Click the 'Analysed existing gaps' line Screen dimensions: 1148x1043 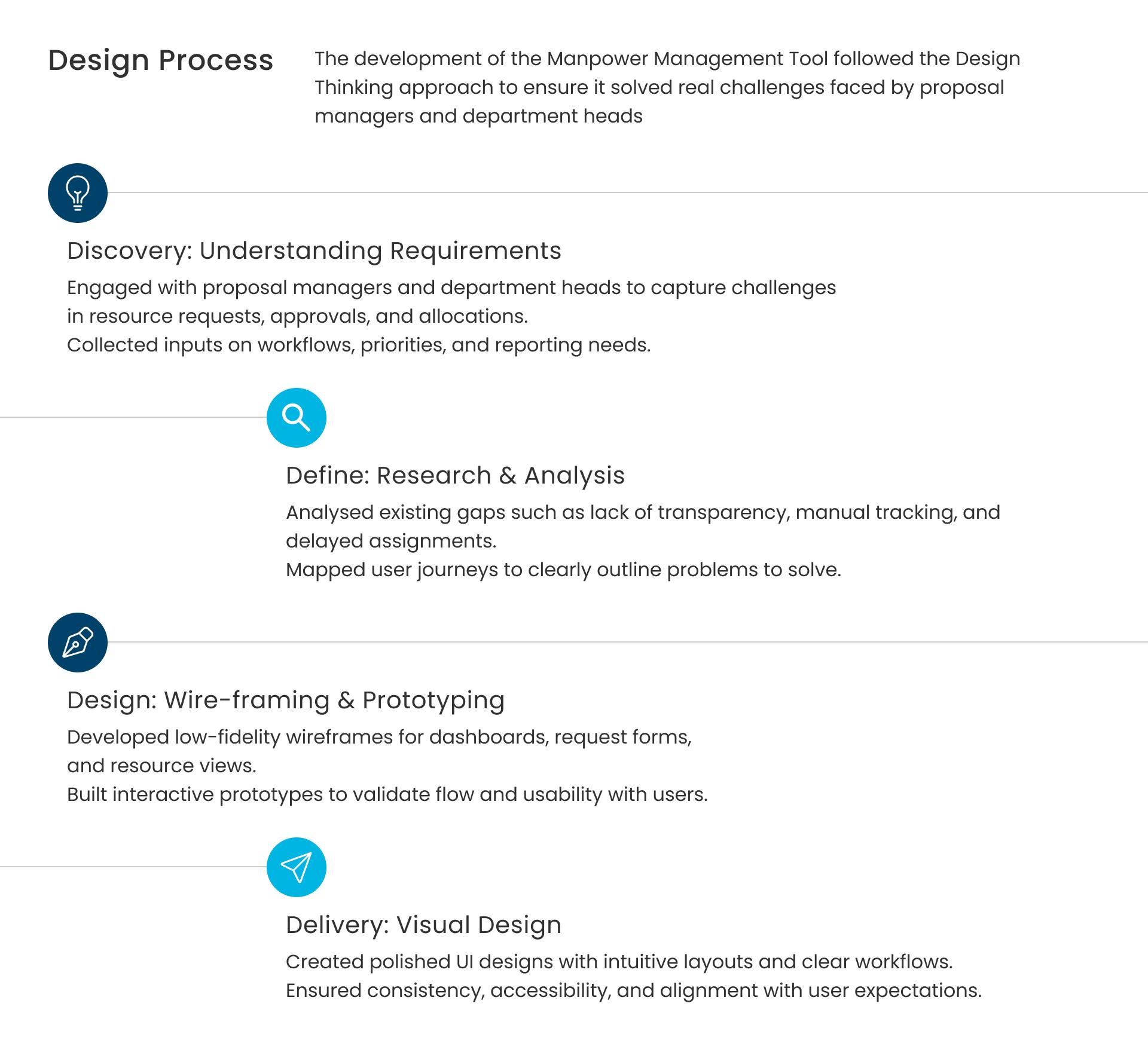[x=643, y=512]
